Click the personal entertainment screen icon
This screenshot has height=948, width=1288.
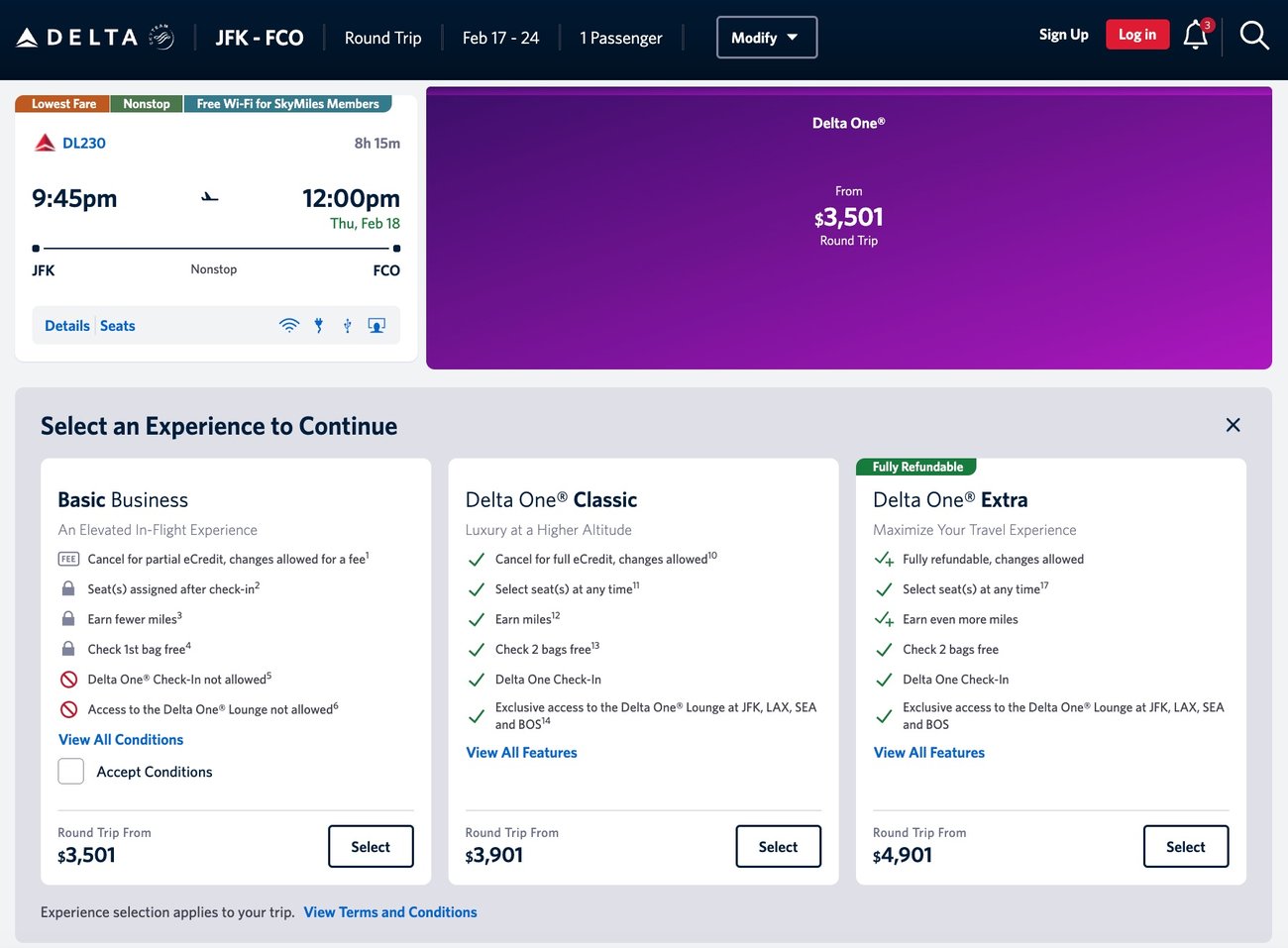pos(376,325)
